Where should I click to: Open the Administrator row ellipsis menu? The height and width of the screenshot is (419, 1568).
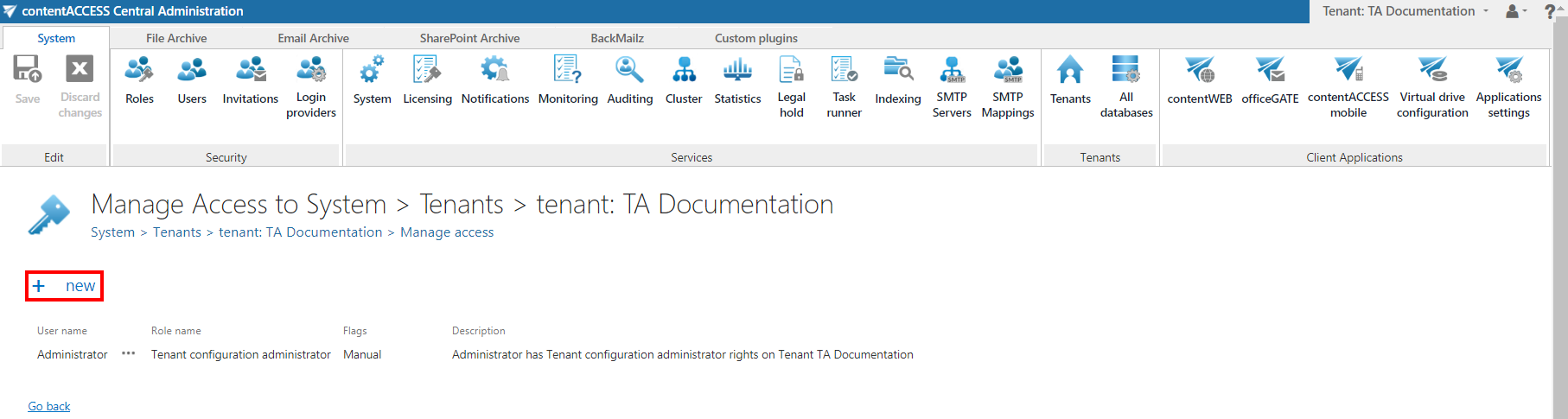click(129, 353)
